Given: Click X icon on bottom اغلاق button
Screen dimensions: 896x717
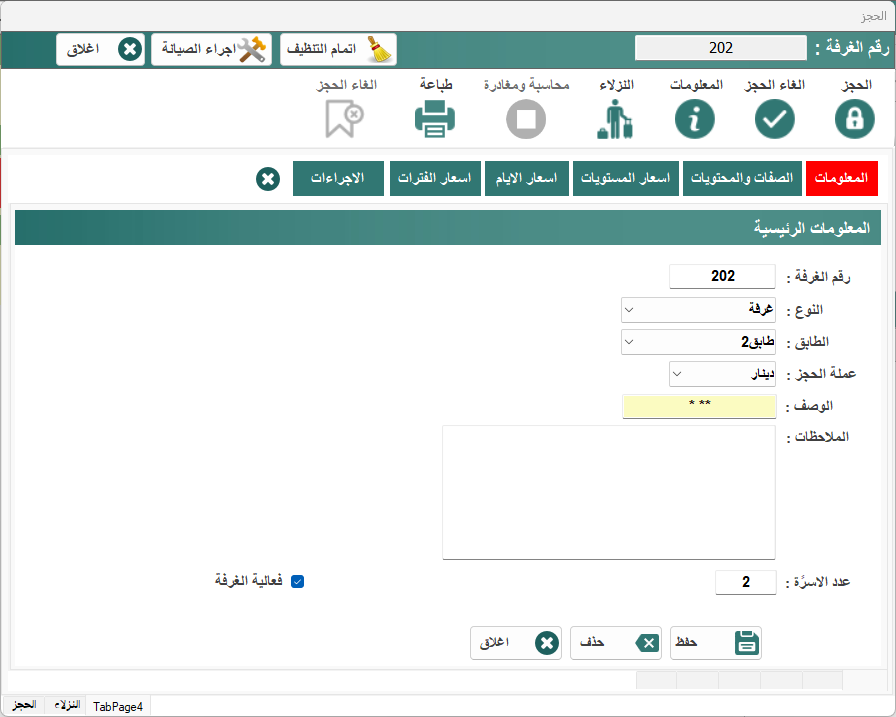Looking at the screenshot, I should coord(547,643).
